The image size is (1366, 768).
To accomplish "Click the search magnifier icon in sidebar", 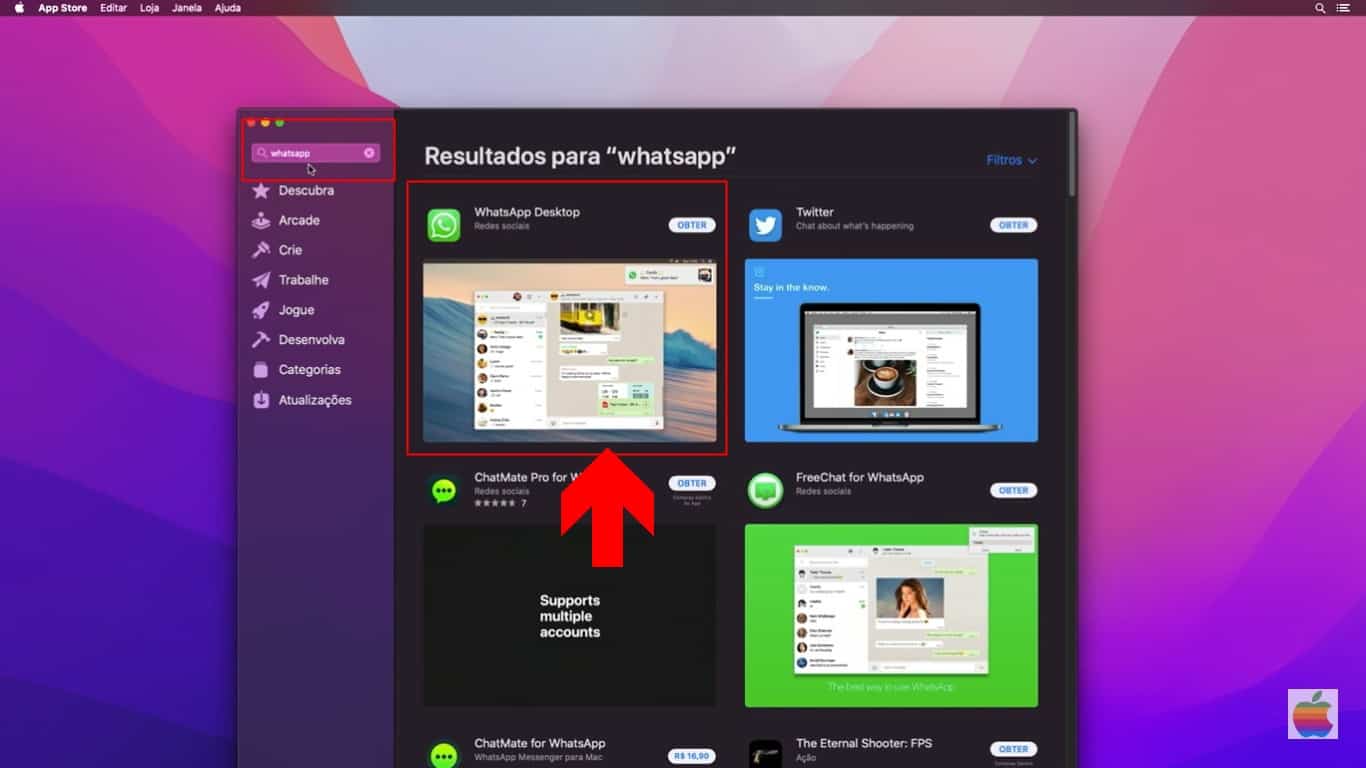I will (262, 153).
